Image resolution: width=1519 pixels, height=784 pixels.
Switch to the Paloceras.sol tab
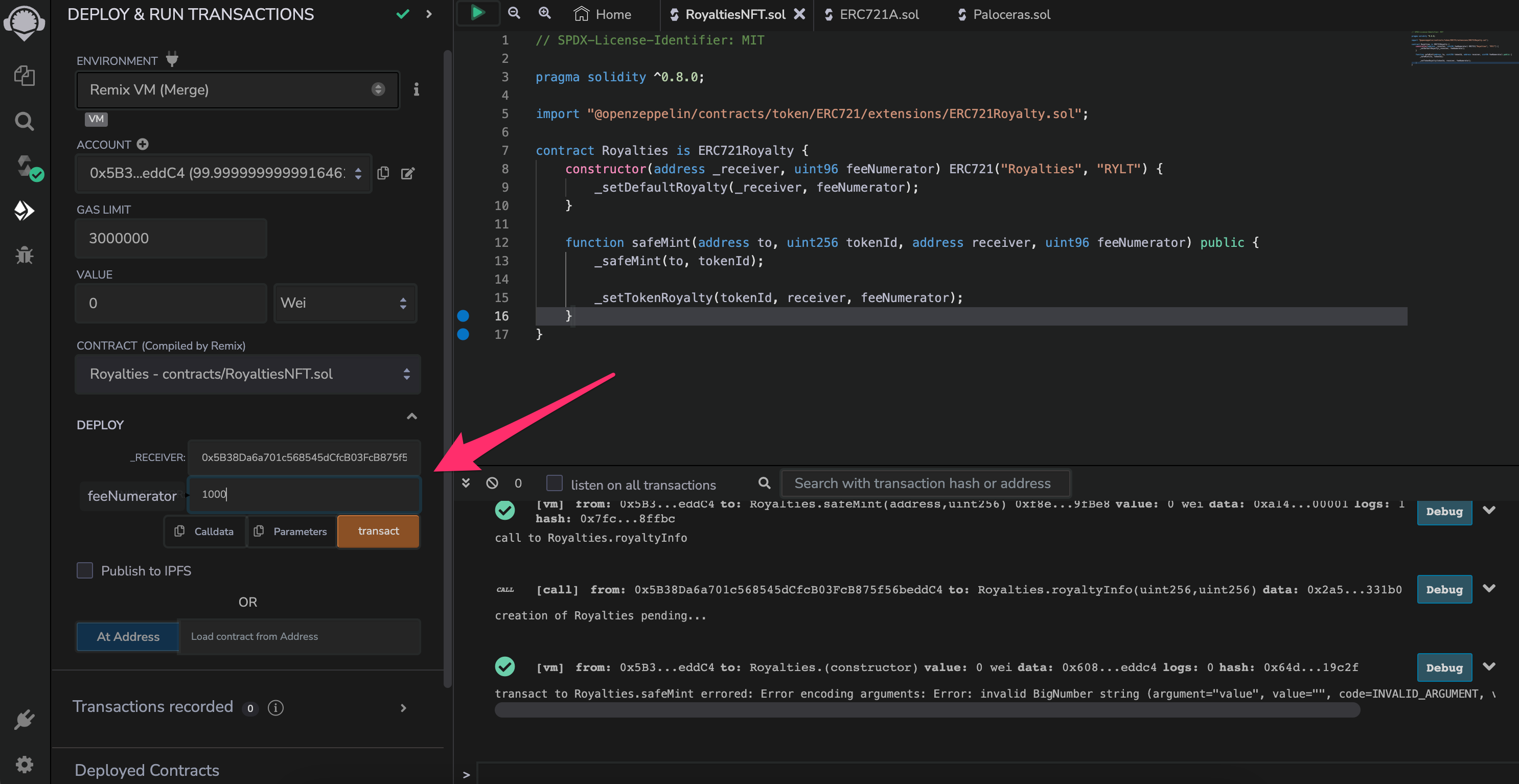(1011, 14)
